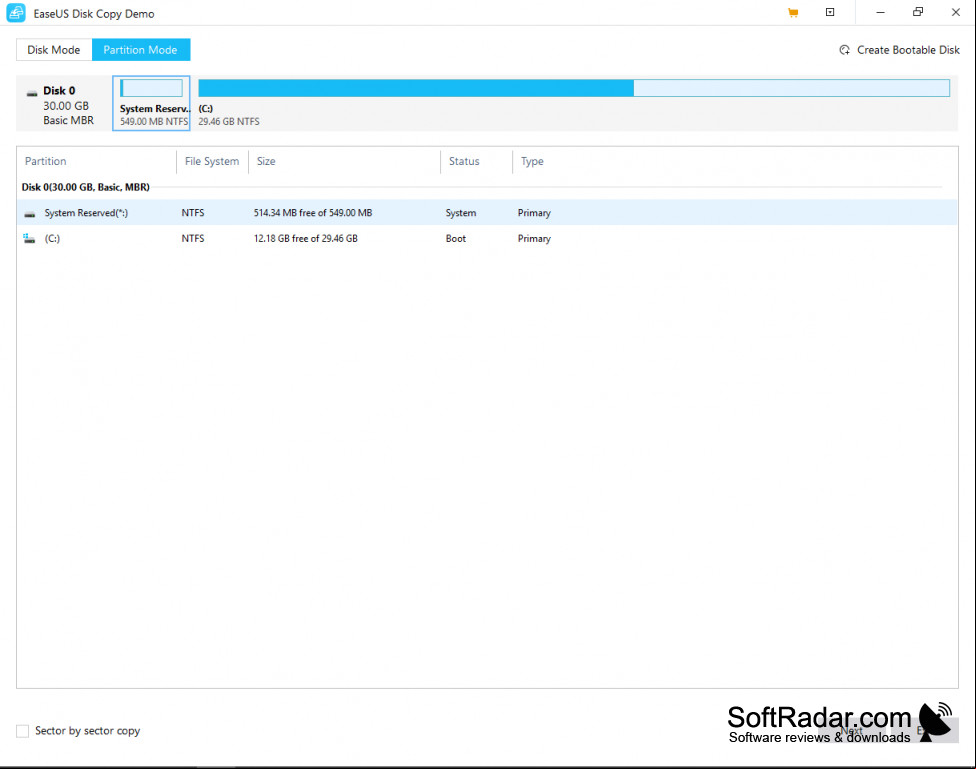
Task: Click Primary type in System Reserved row
Action: pos(534,213)
